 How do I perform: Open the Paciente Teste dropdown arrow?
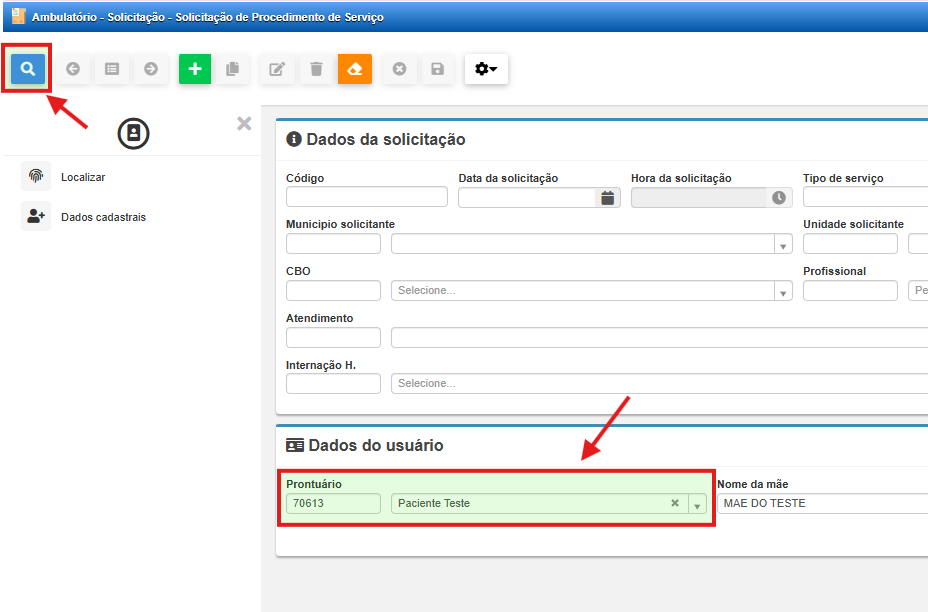(697, 504)
